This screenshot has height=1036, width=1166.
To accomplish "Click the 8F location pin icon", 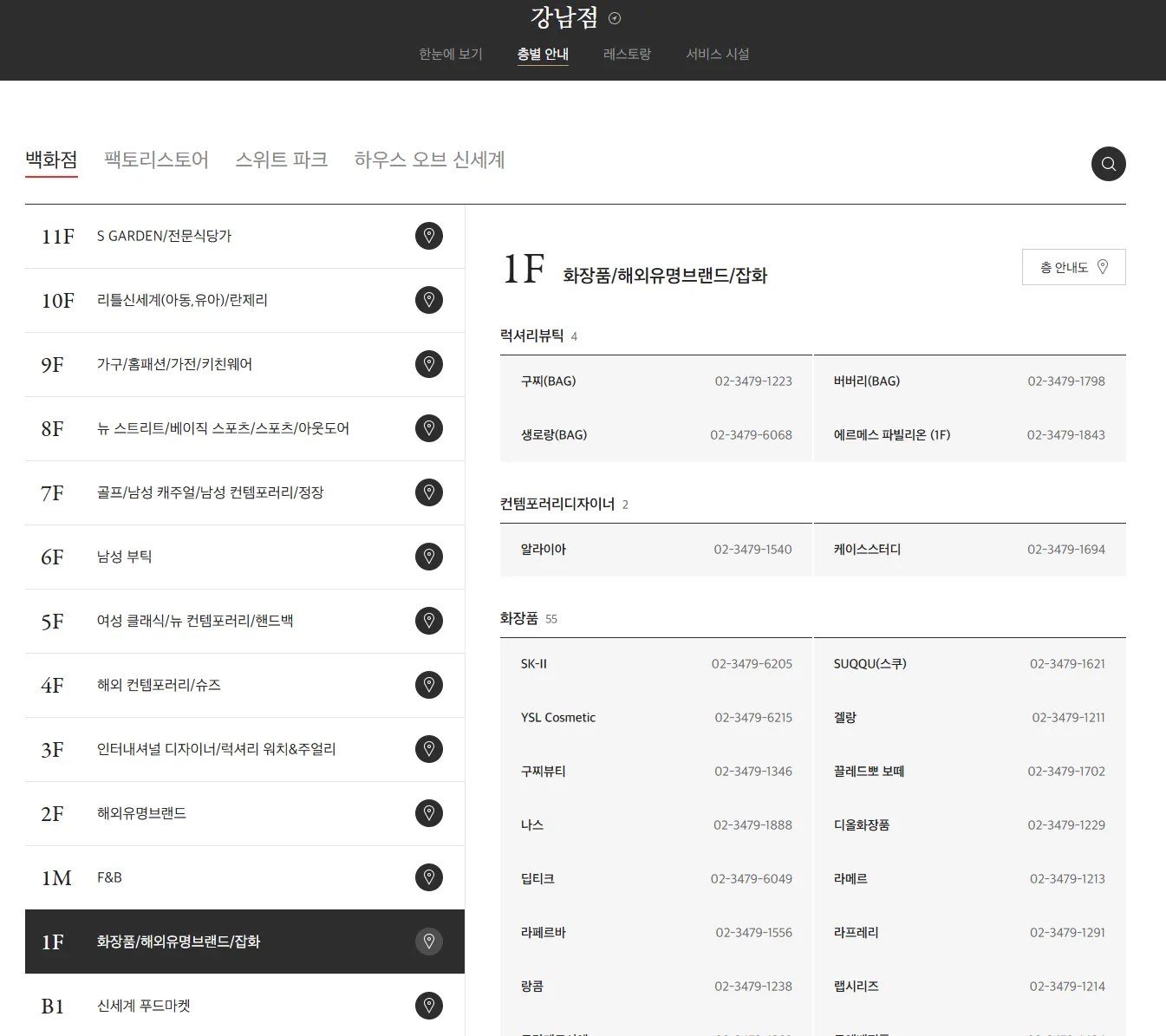I will tap(429, 428).
